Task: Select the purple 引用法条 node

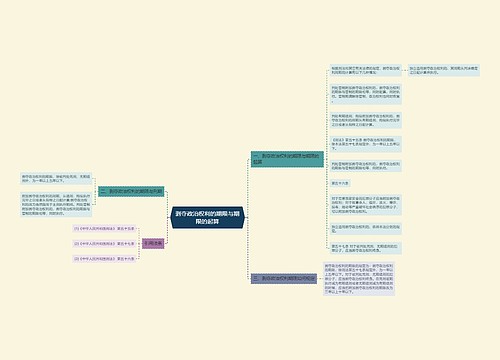Action: coord(153,243)
